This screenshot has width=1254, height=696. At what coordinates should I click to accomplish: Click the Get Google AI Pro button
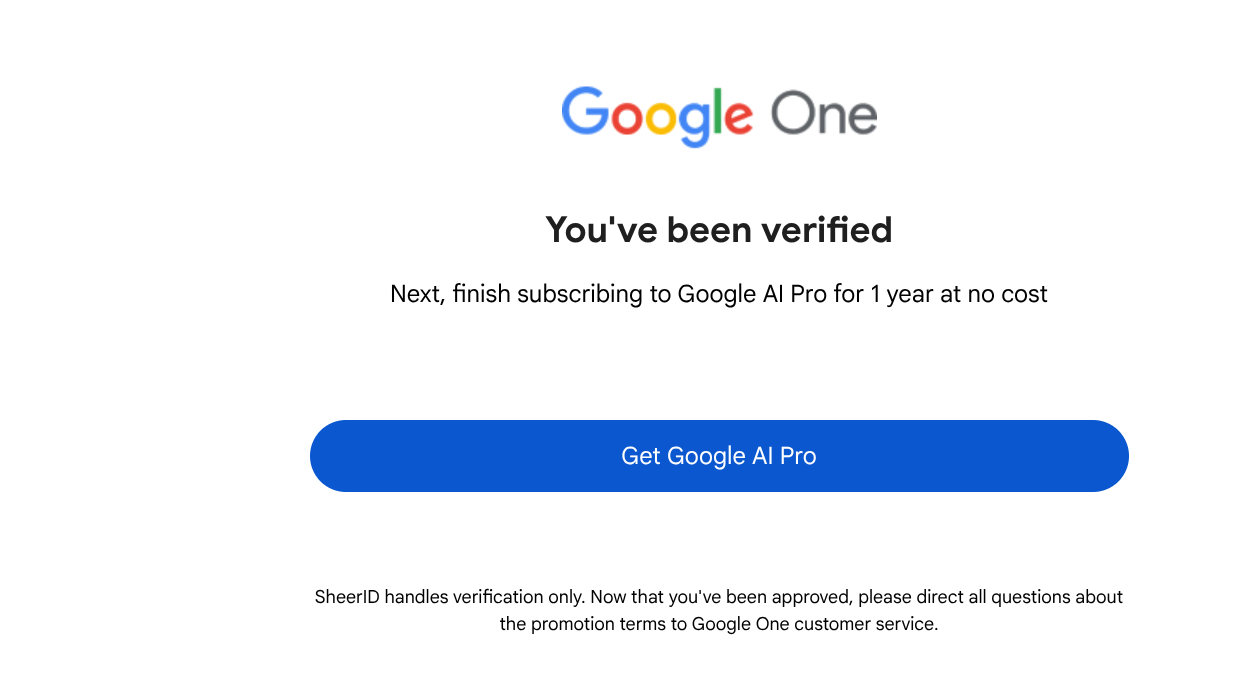[719, 456]
